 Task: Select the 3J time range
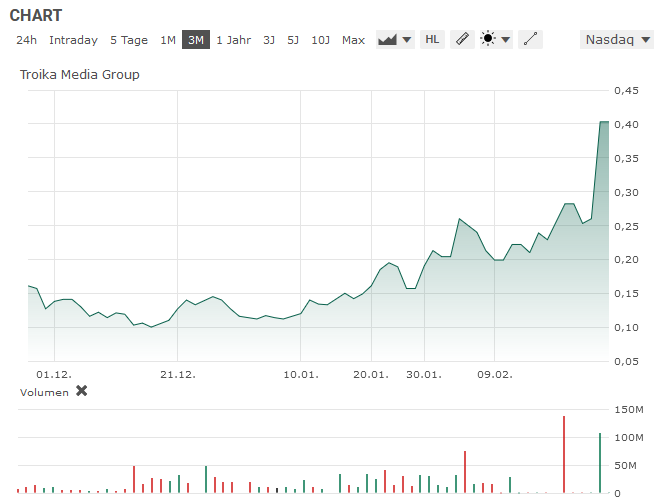[269, 40]
